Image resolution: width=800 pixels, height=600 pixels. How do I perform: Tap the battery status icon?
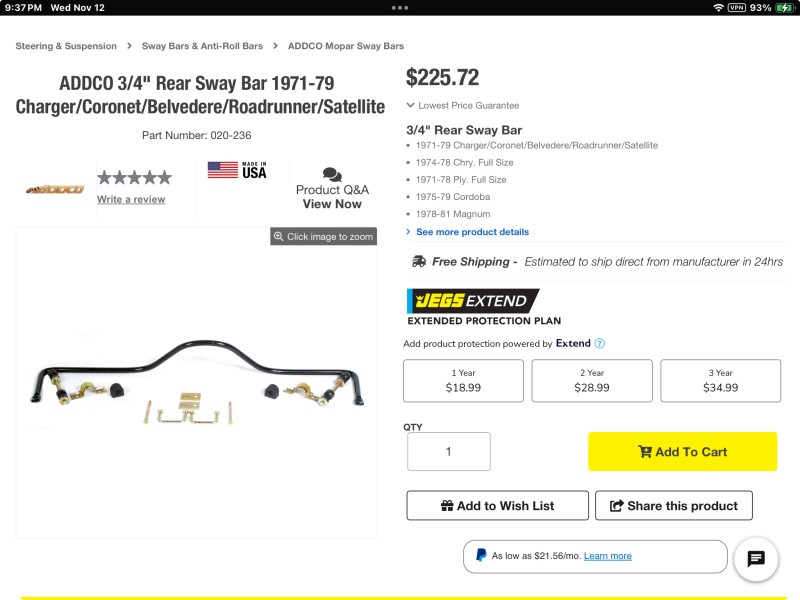point(786,8)
